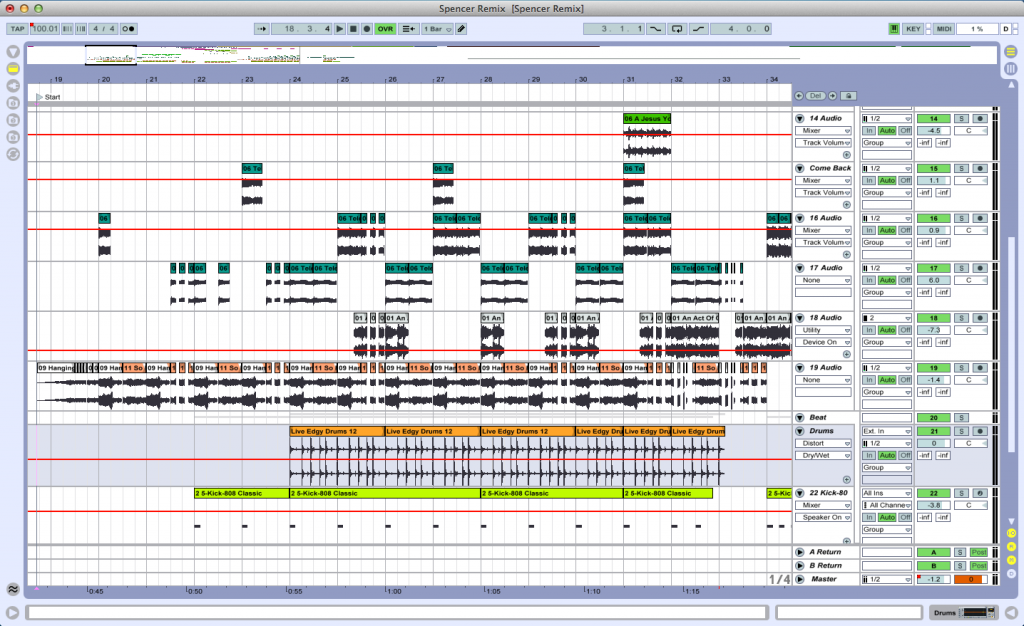Open the Speaker On control chooser
The width and height of the screenshot is (1024, 626).
click(x=824, y=518)
